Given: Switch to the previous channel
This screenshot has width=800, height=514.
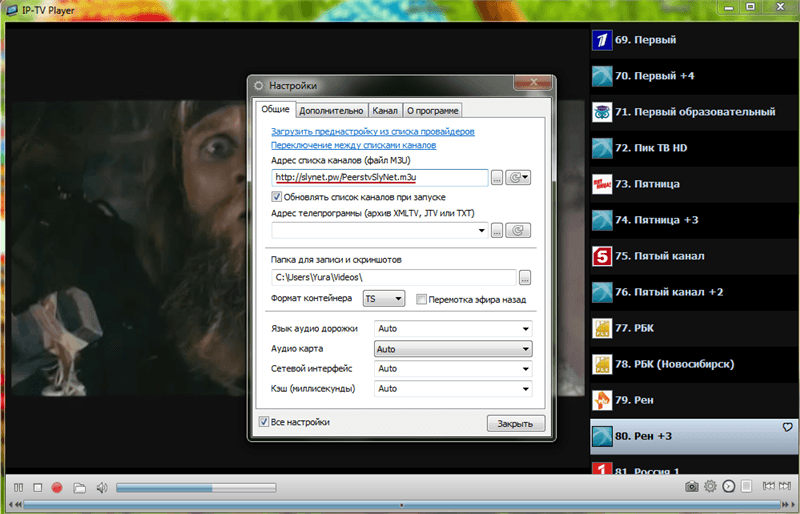Looking at the screenshot, I should [x=768, y=486].
